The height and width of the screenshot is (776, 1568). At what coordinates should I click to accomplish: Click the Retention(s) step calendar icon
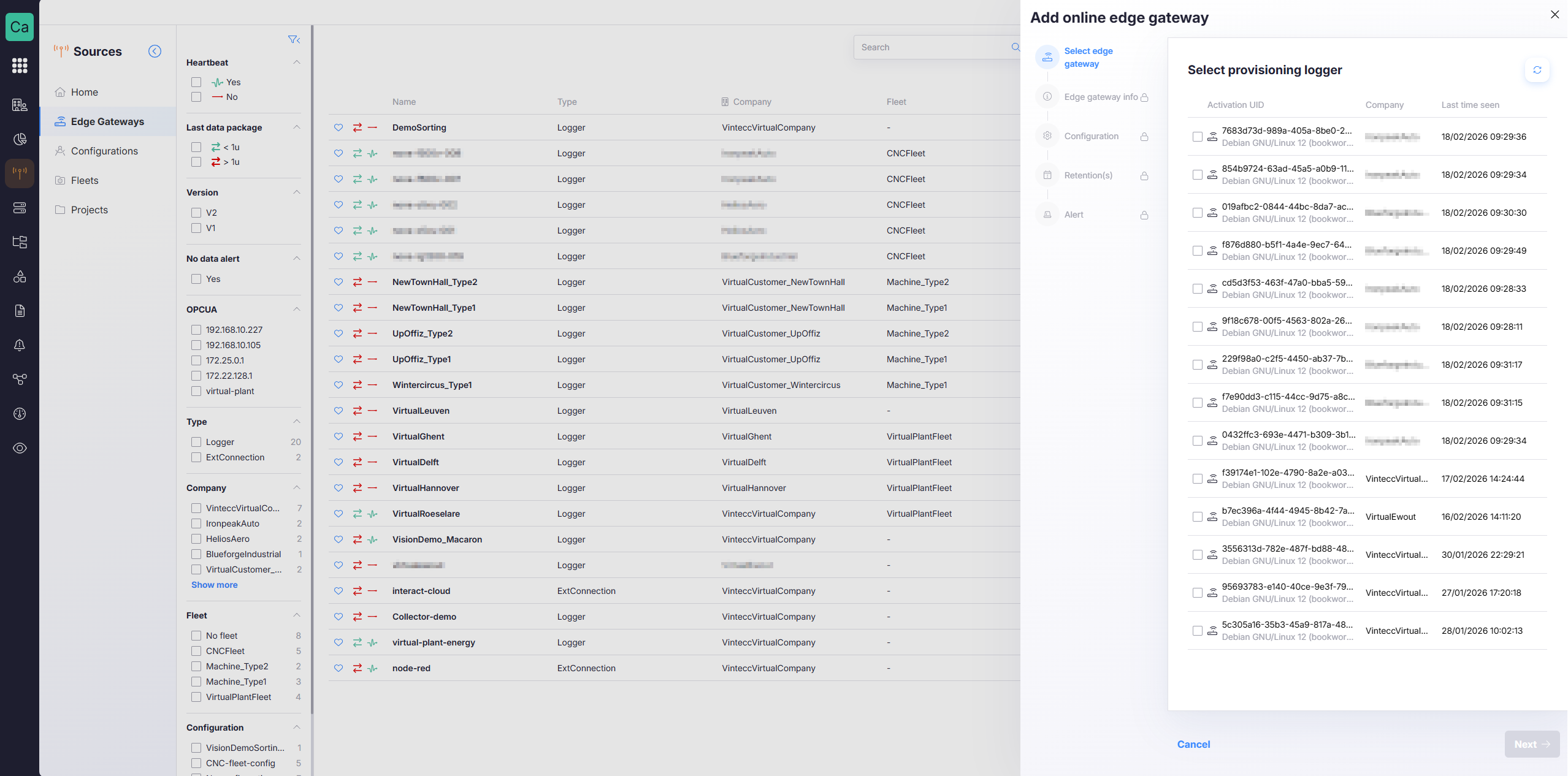1047,175
